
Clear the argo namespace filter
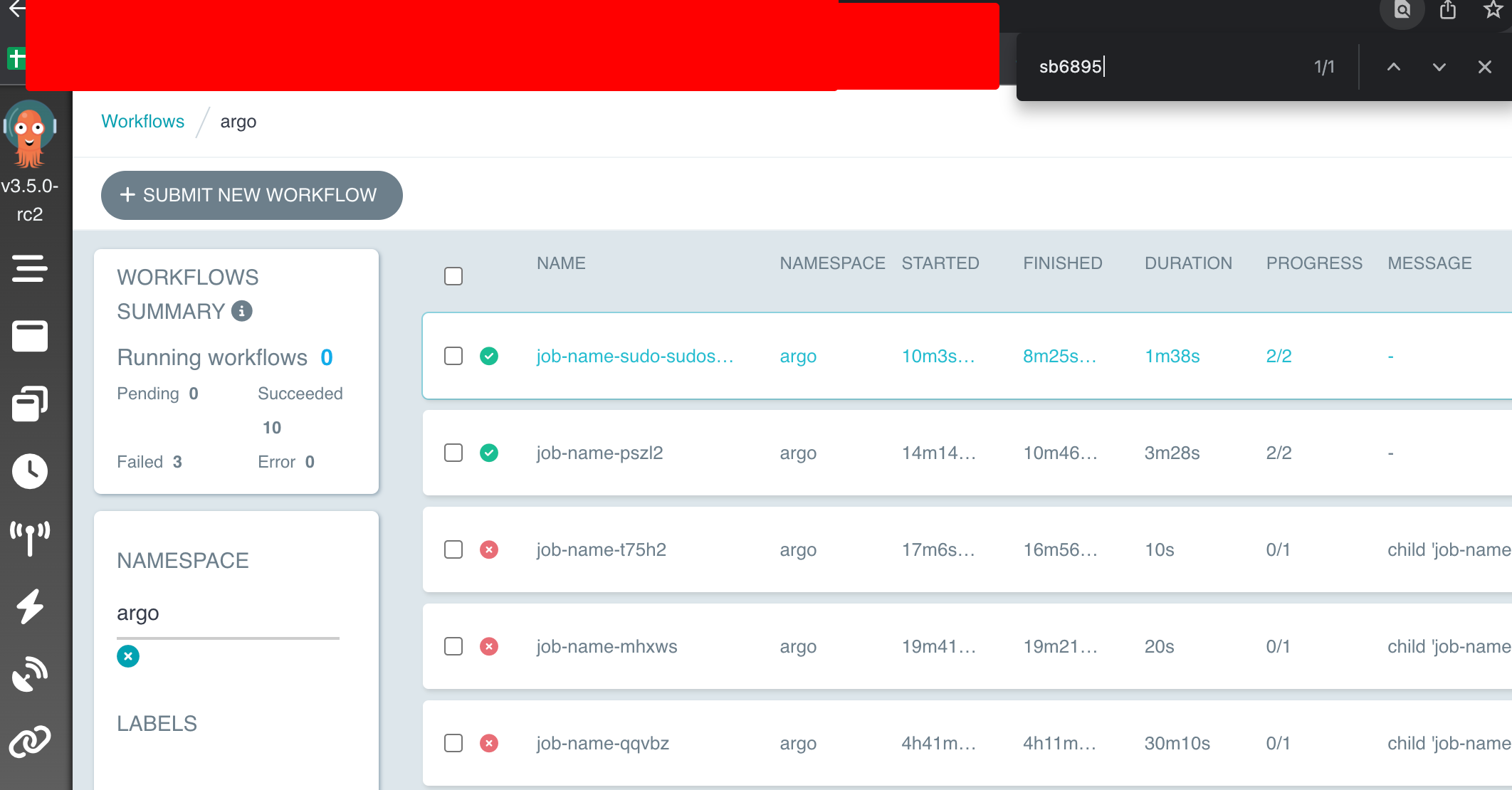coord(128,656)
